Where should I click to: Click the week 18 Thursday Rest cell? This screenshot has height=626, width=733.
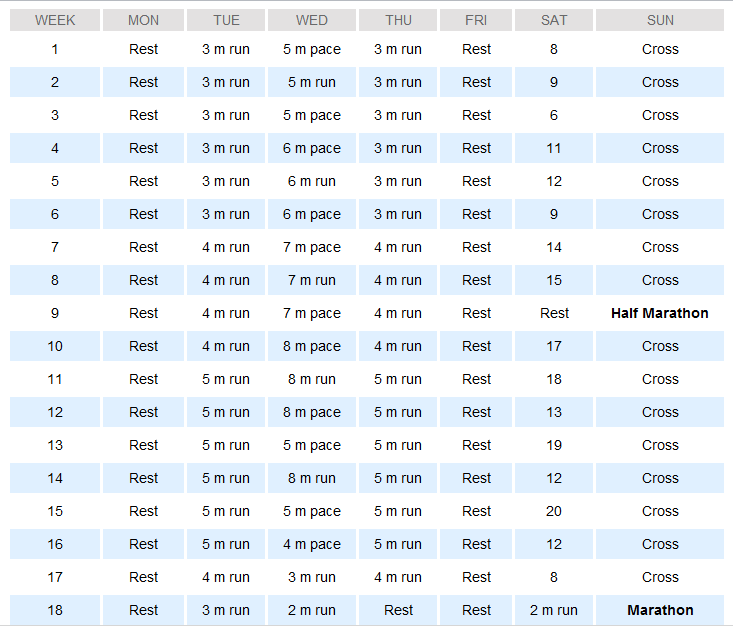coord(398,610)
